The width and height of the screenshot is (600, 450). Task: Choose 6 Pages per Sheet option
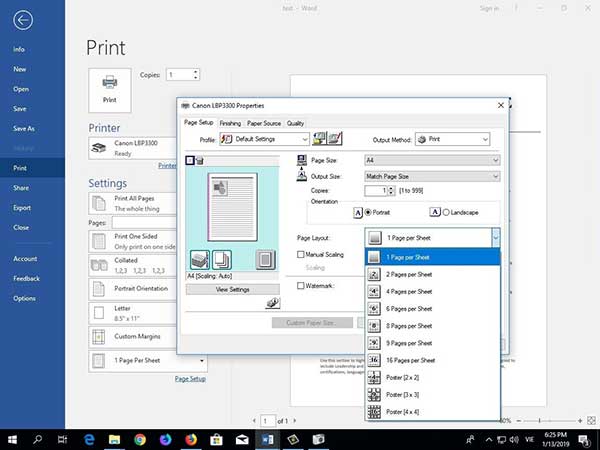pos(433,309)
